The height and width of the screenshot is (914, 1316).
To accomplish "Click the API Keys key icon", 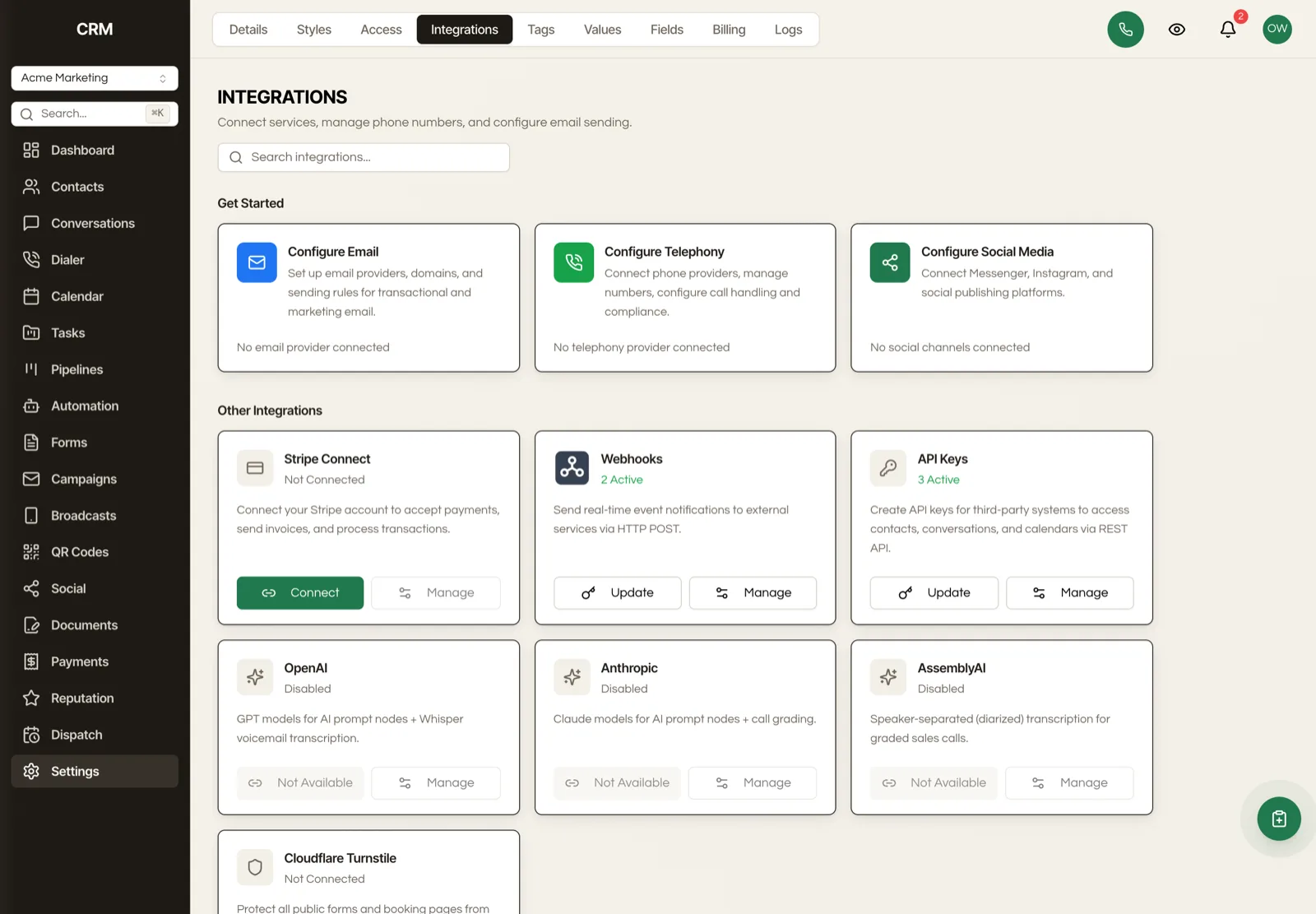I will (888, 468).
